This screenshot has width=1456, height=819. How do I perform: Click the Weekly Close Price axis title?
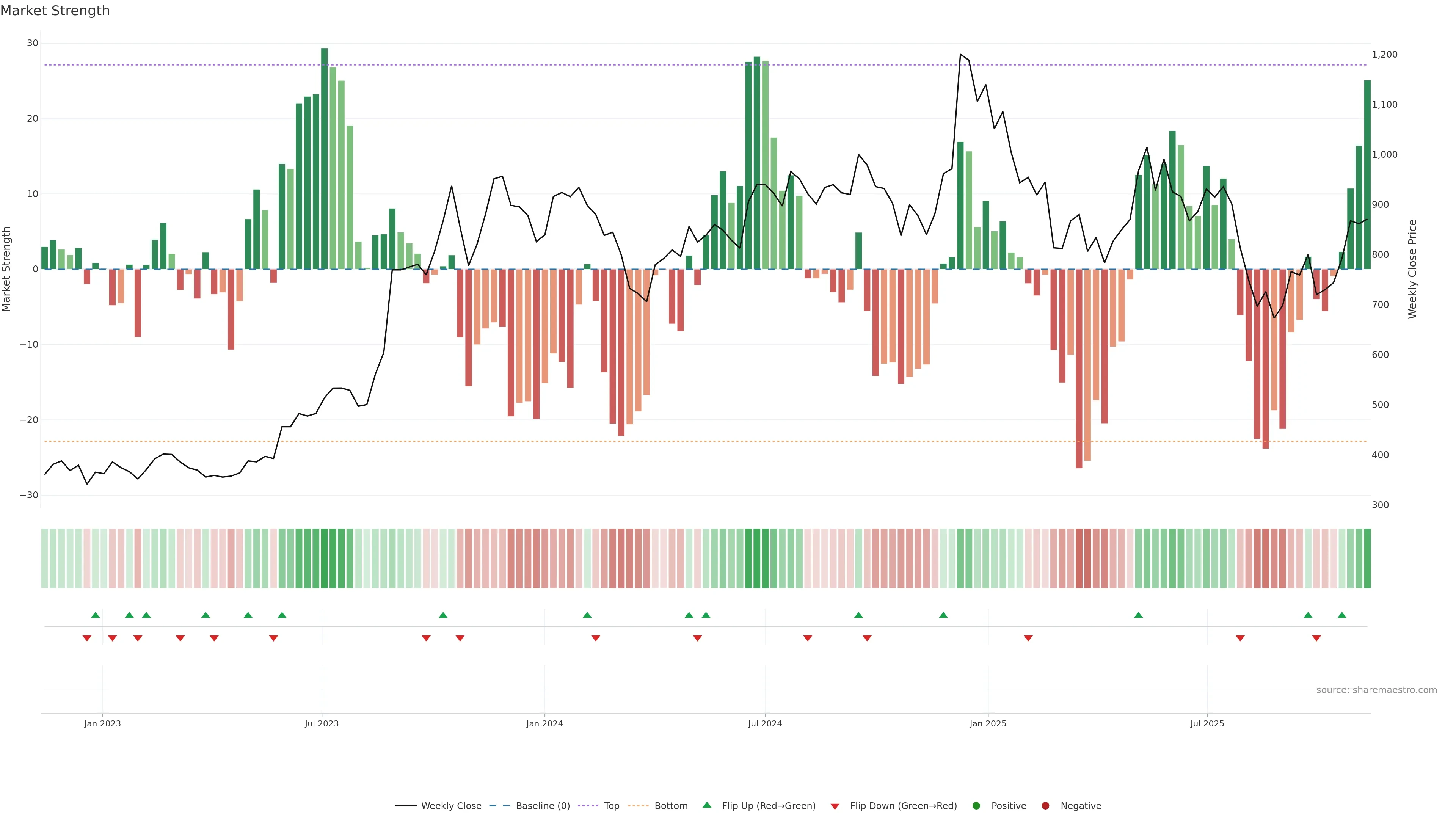coord(1412,269)
